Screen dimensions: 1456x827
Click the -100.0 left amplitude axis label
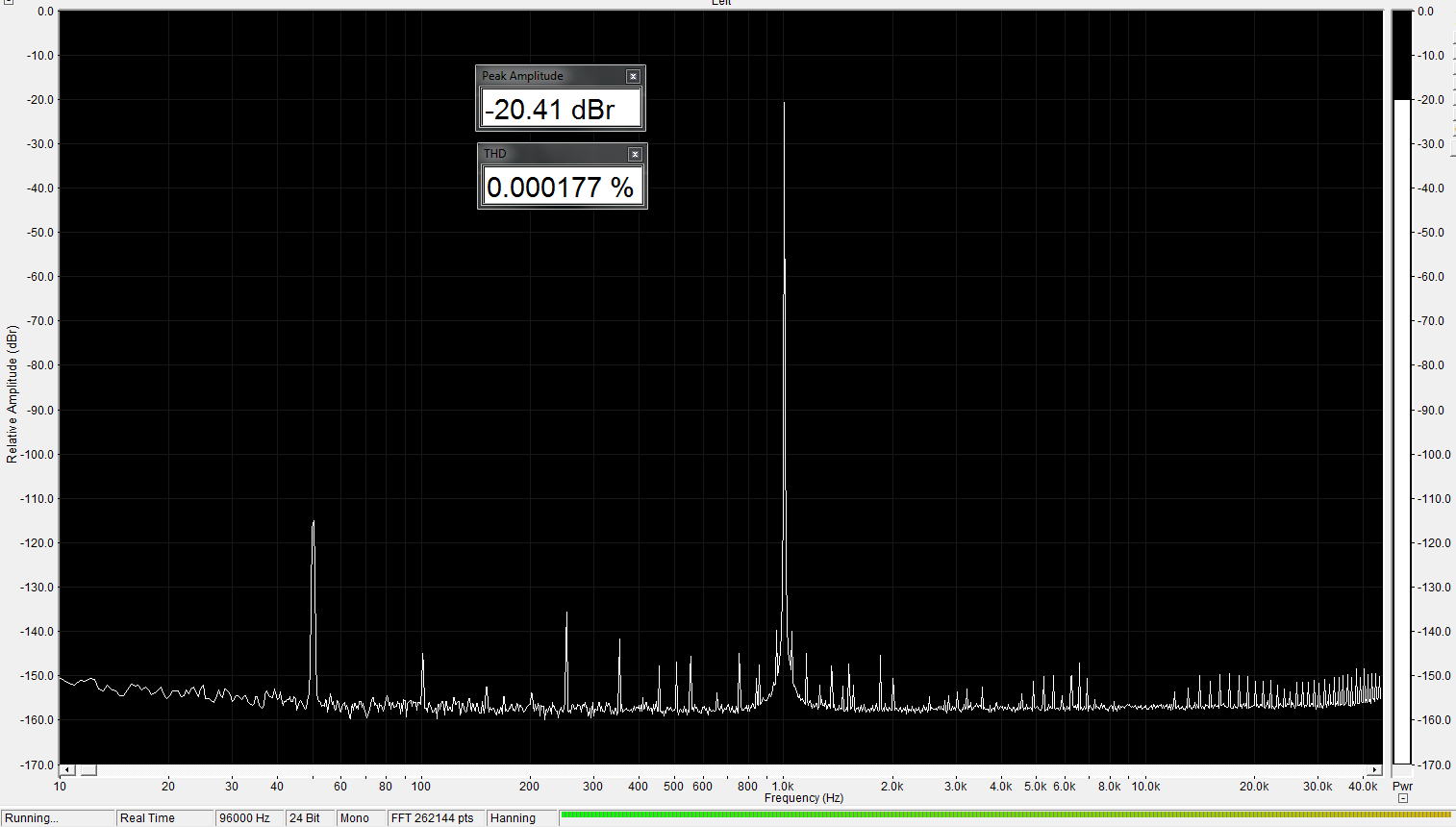(x=38, y=455)
